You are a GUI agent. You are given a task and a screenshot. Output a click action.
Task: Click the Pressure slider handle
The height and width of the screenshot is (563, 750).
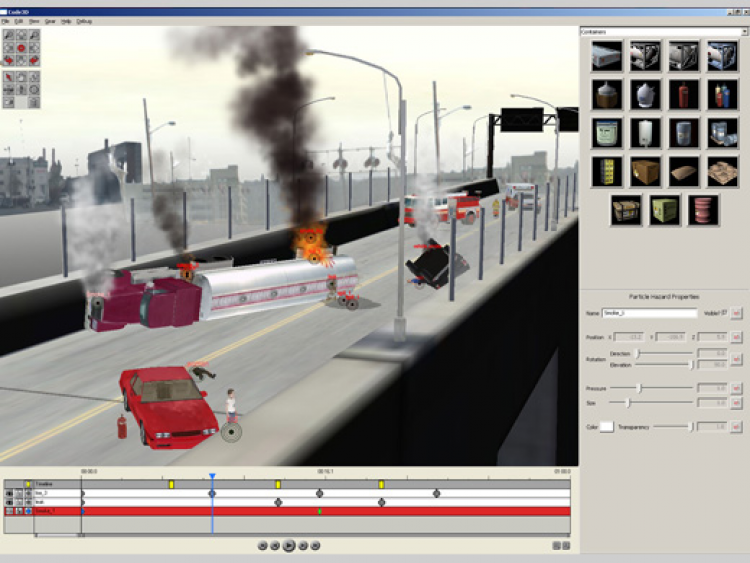640,388
